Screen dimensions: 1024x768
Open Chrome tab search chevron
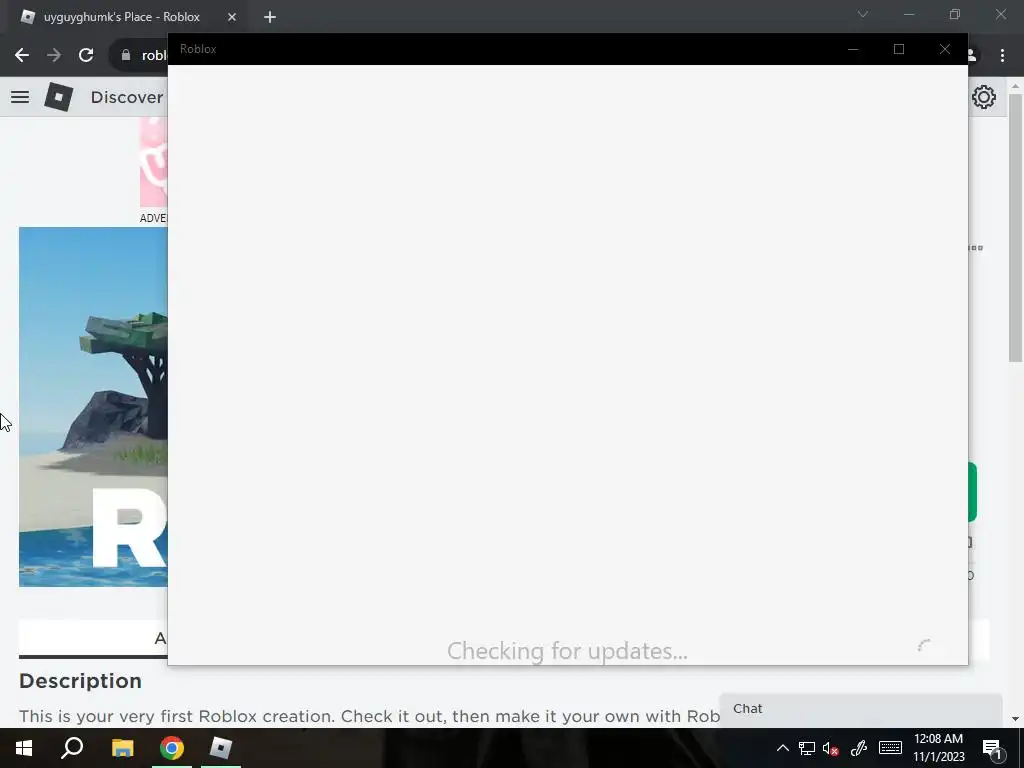tap(863, 14)
